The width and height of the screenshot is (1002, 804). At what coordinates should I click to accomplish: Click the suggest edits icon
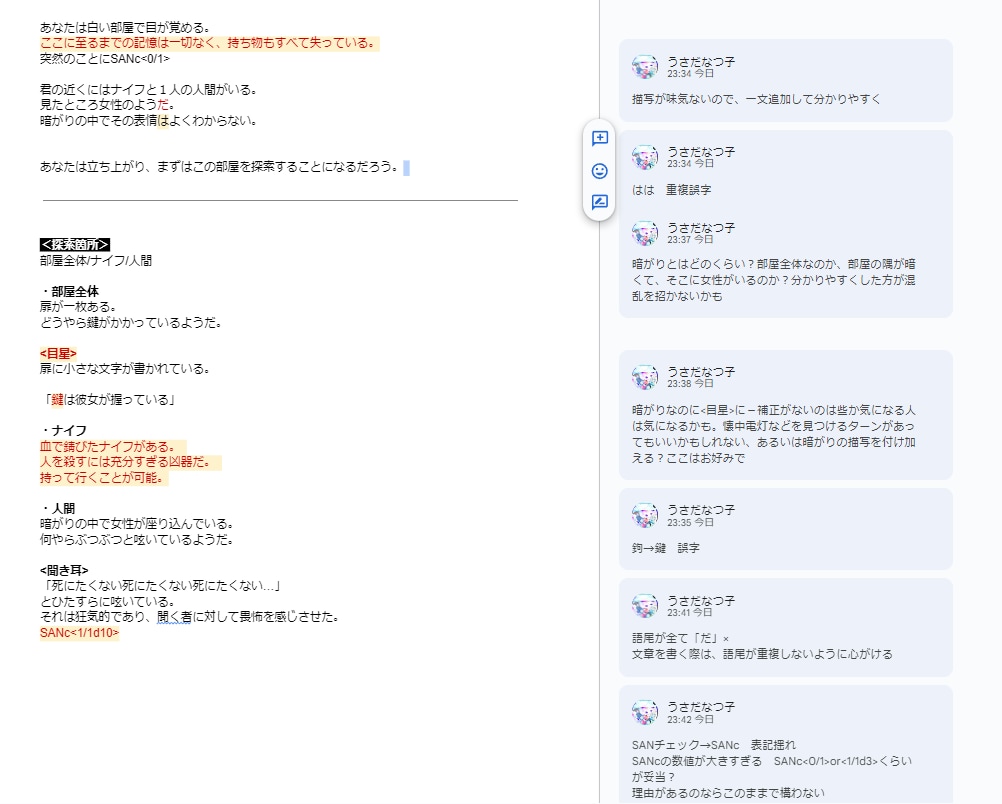point(599,203)
